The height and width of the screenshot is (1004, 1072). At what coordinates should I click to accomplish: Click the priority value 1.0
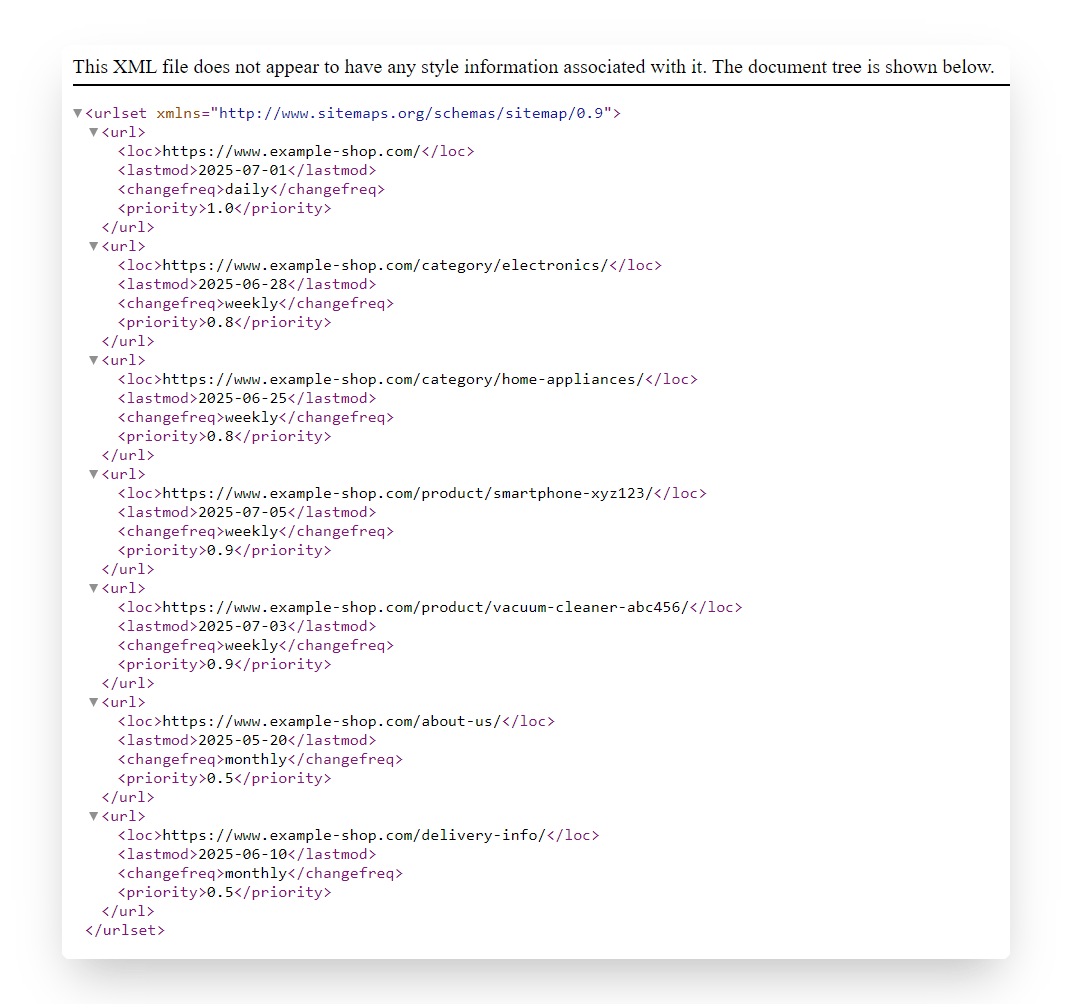click(220, 208)
